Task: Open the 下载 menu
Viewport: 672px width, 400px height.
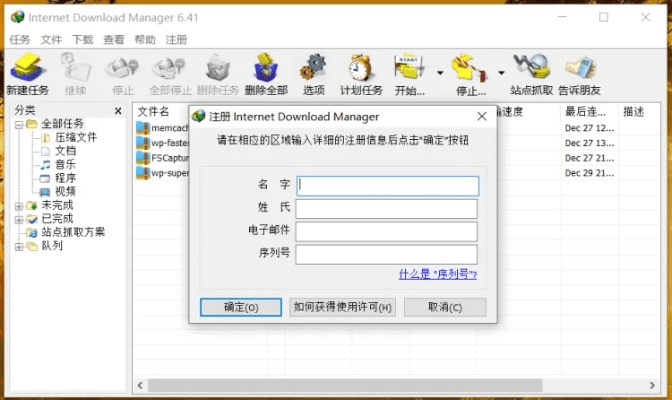Action: pos(82,40)
